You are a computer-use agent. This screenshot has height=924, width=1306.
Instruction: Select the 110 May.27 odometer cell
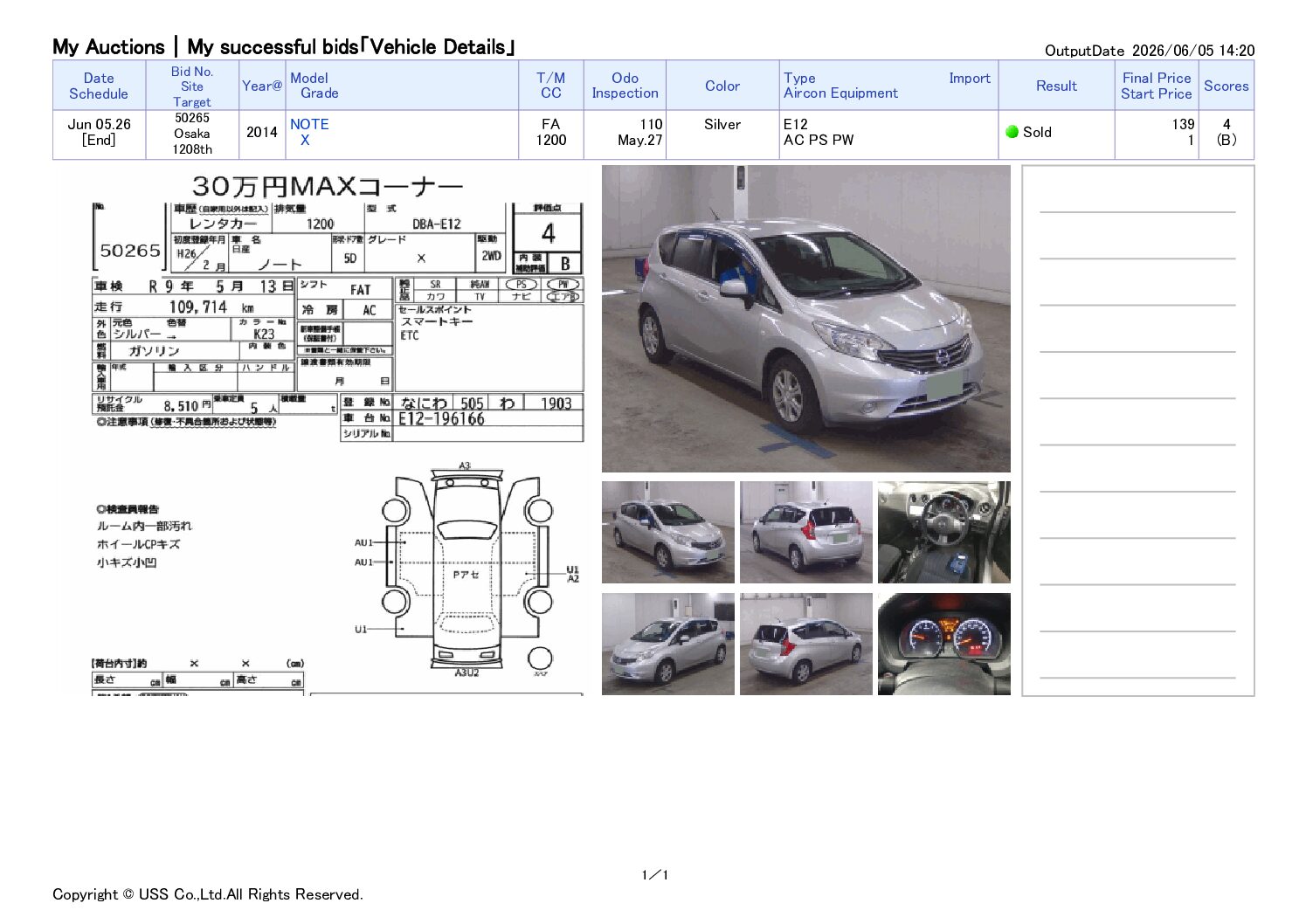tap(625, 134)
